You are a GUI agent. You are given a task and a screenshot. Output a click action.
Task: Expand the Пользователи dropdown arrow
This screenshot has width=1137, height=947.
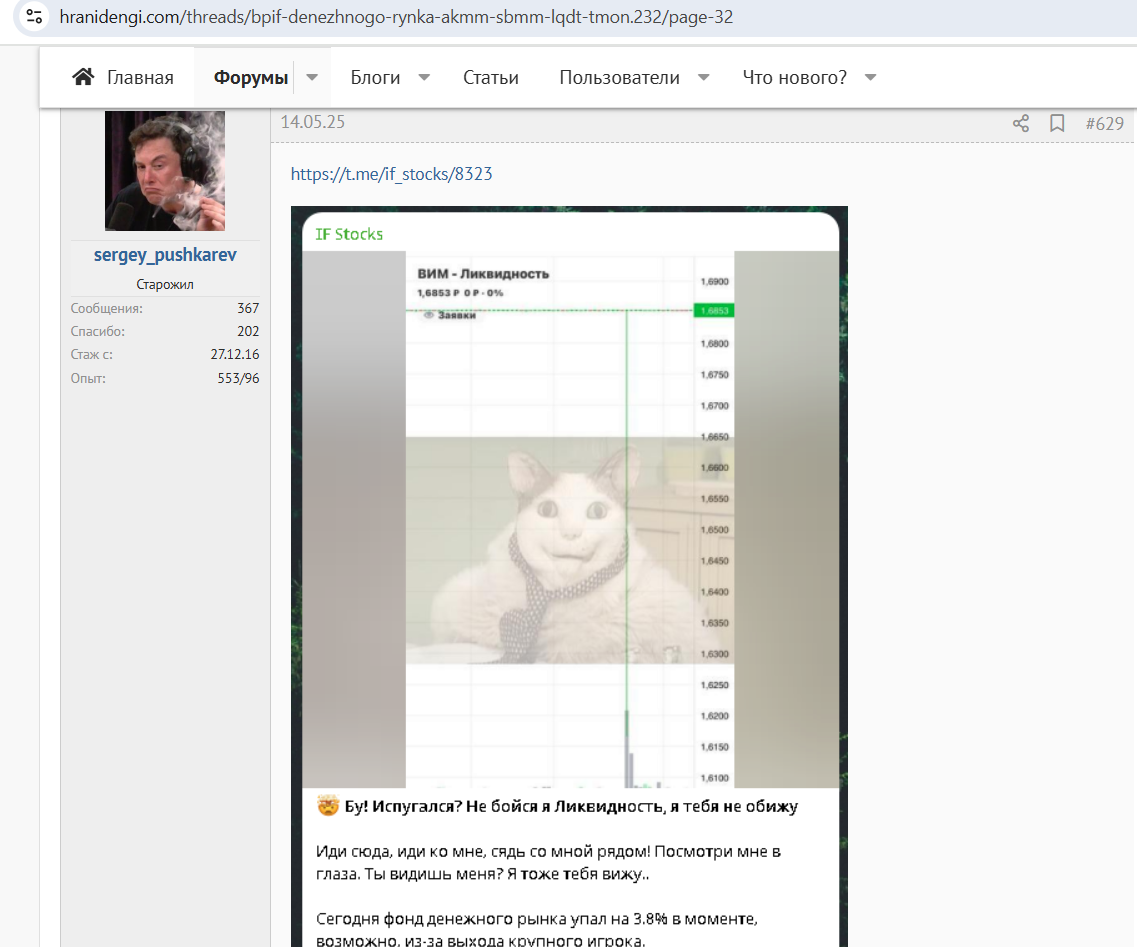click(x=703, y=77)
